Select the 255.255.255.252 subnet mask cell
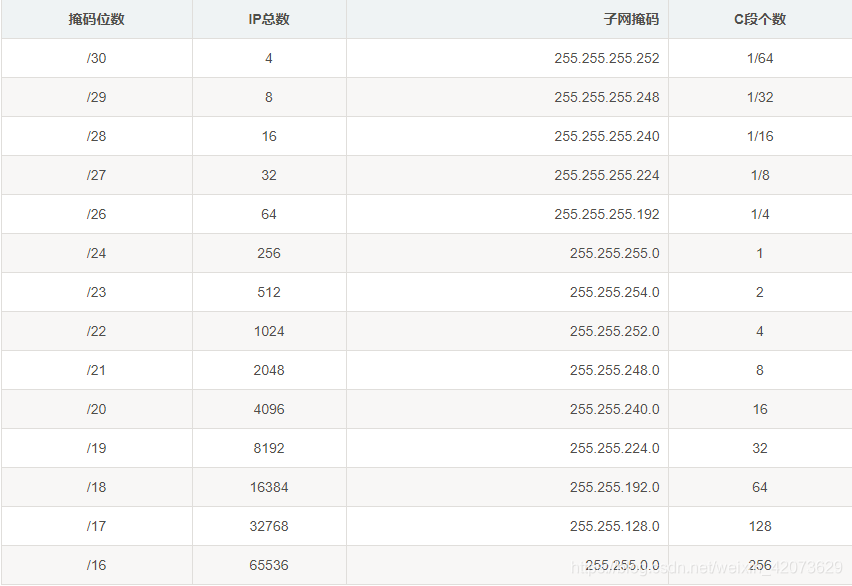Viewport: 852px width, 586px height. pyautogui.click(x=606, y=58)
